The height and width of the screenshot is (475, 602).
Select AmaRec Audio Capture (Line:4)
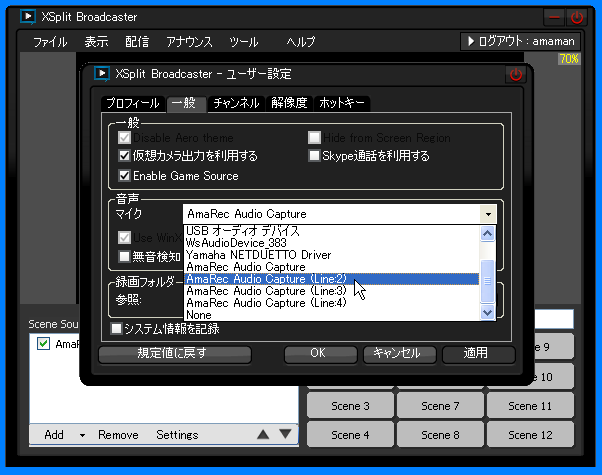(332, 303)
